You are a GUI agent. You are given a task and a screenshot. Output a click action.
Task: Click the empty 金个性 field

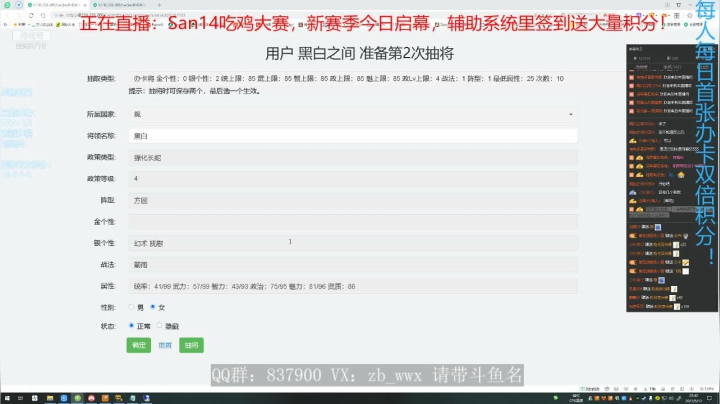(353, 222)
